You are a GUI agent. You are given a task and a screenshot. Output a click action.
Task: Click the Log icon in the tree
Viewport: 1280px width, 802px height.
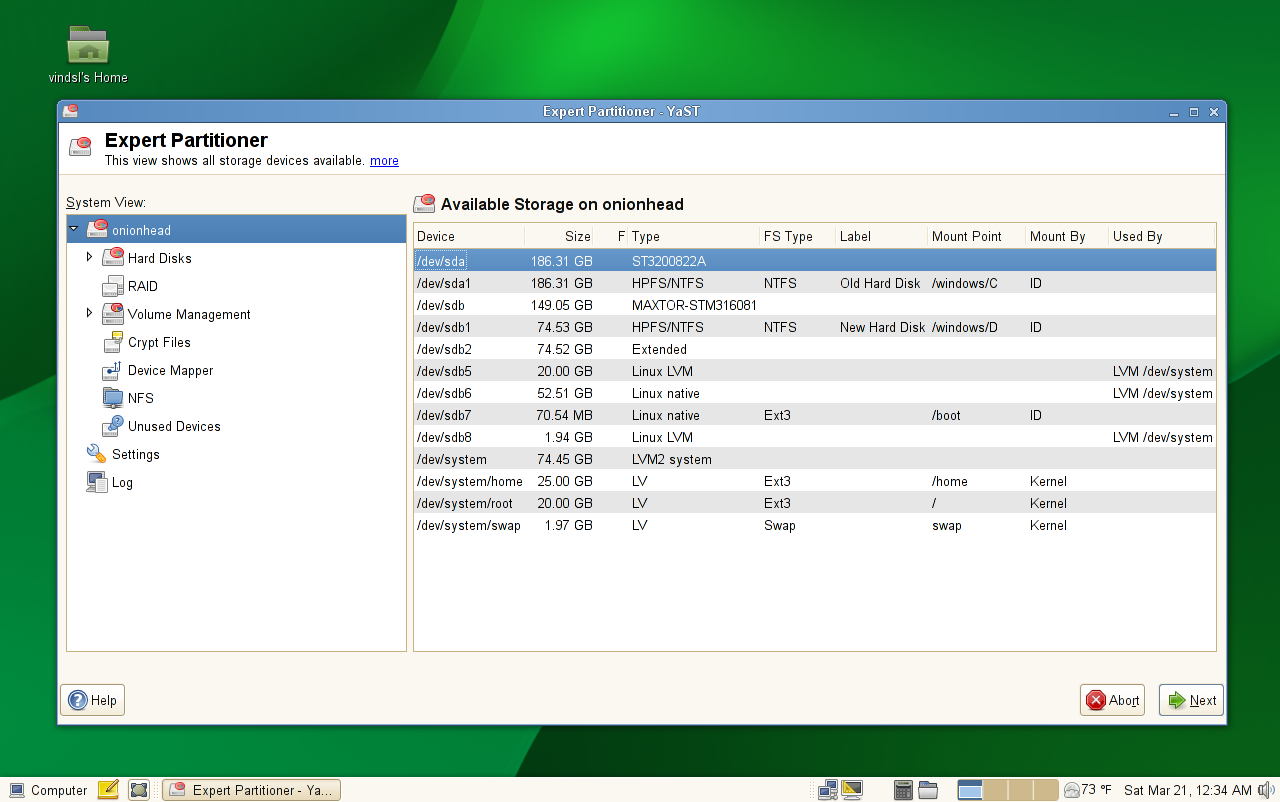click(97, 482)
